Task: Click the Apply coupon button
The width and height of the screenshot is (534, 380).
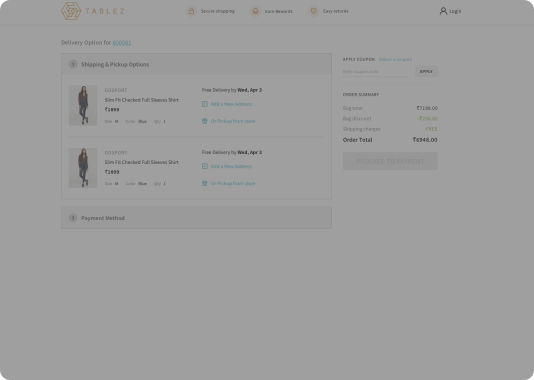Action: point(426,72)
